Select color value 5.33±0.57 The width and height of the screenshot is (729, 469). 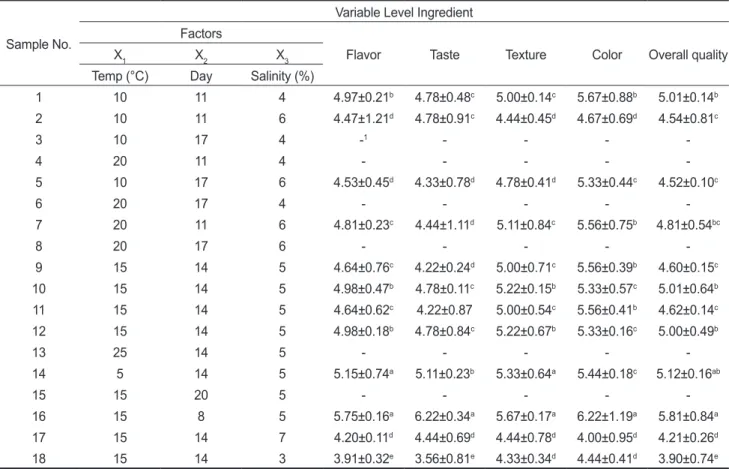[x=607, y=289]
